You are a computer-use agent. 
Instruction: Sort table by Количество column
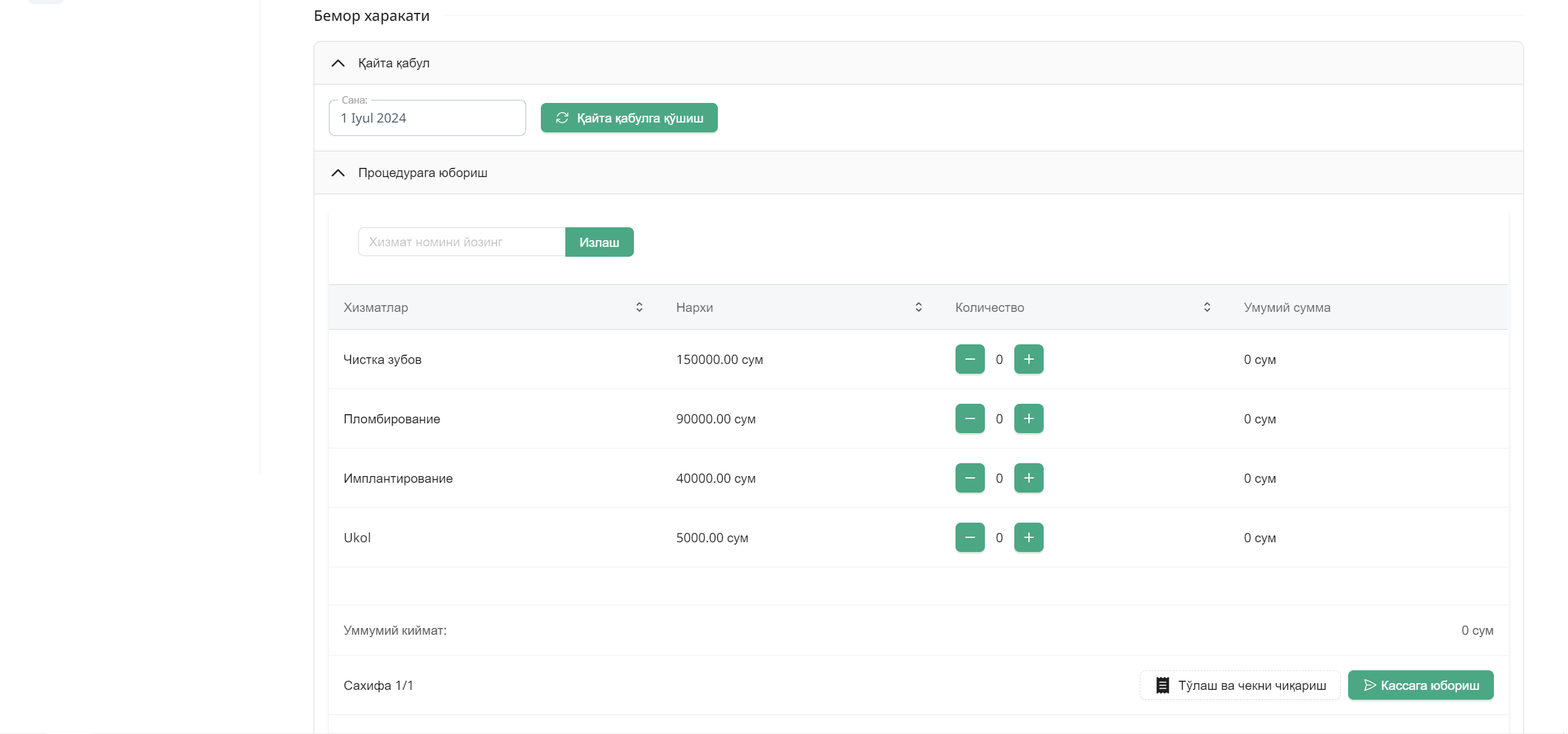click(1207, 307)
